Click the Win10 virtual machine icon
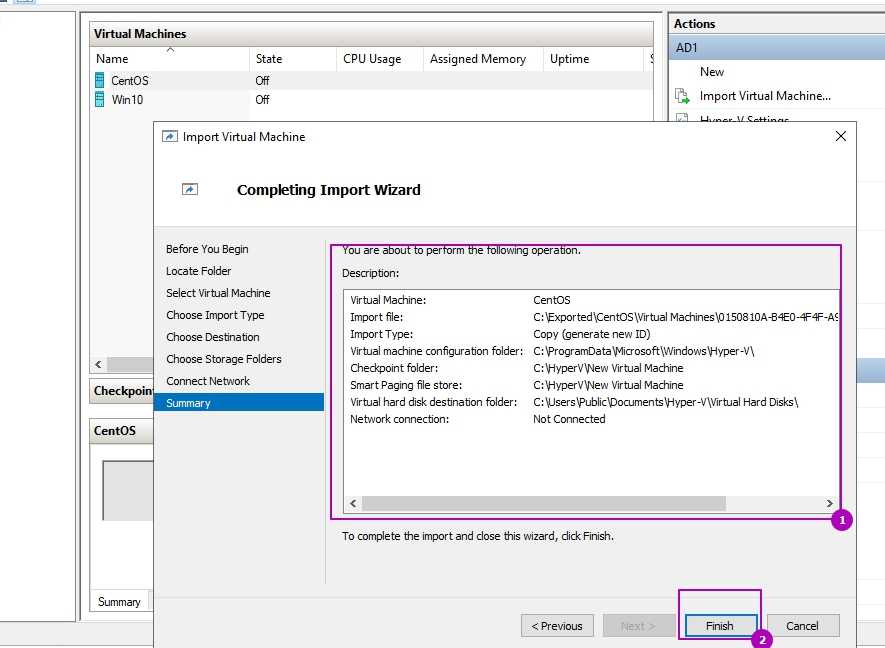Screen dimensions: 885x648 click(100, 99)
